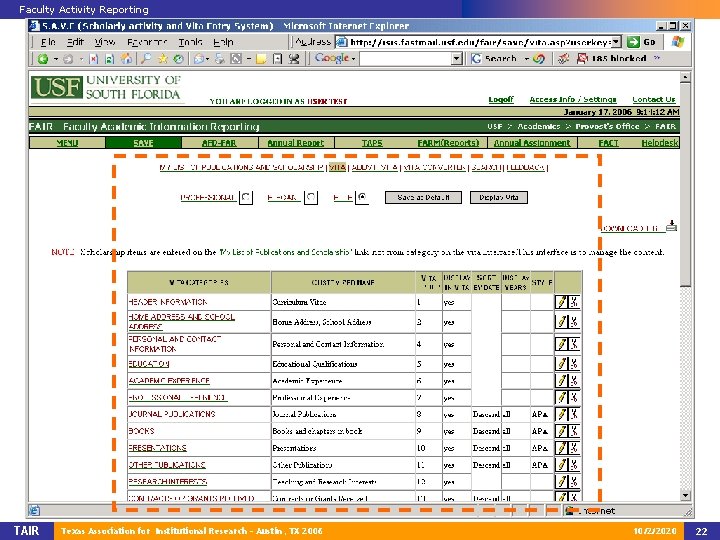Expand the Google search box history dropdown
720x540 pixels.
coord(456,59)
